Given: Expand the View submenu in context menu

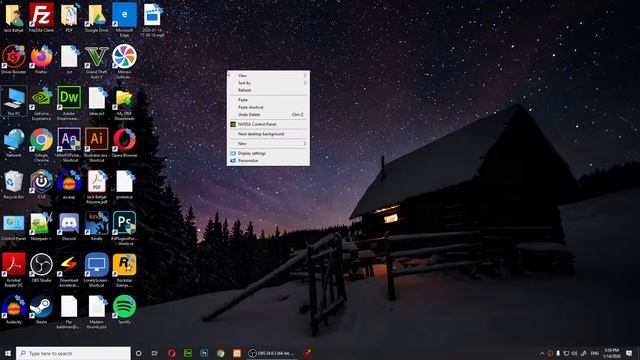Looking at the screenshot, I should click(268, 76).
